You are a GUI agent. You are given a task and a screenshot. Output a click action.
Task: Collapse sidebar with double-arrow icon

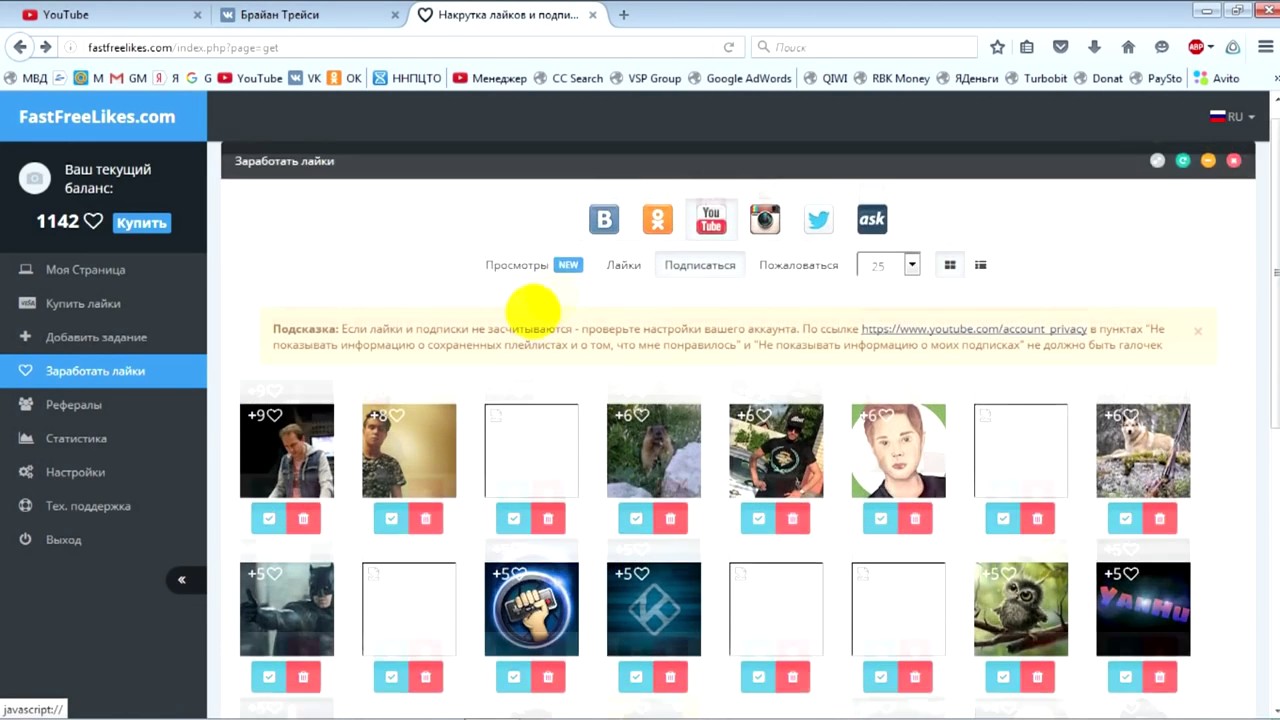pyautogui.click(x=182, y=580)
